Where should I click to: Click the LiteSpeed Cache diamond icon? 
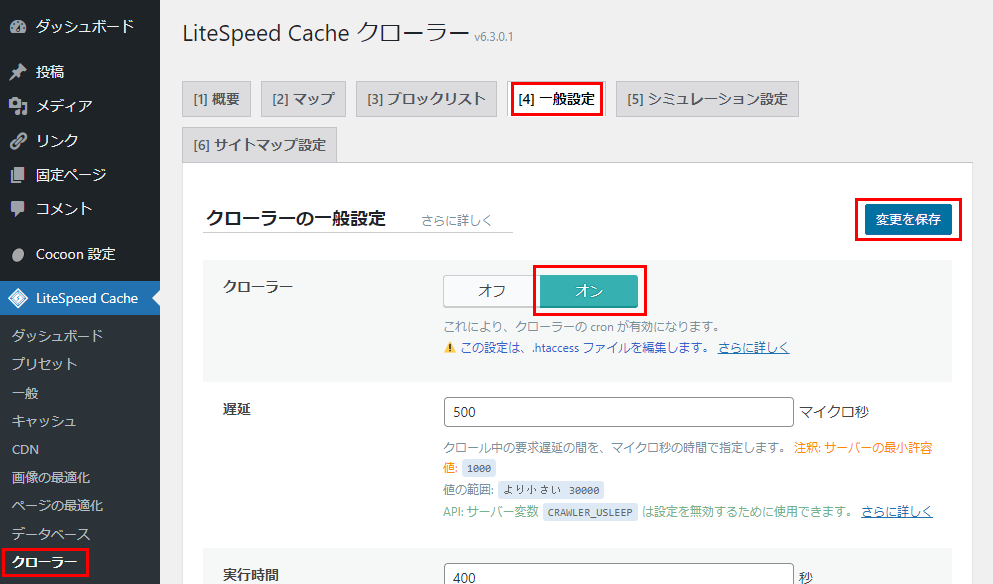click(18, 298)
